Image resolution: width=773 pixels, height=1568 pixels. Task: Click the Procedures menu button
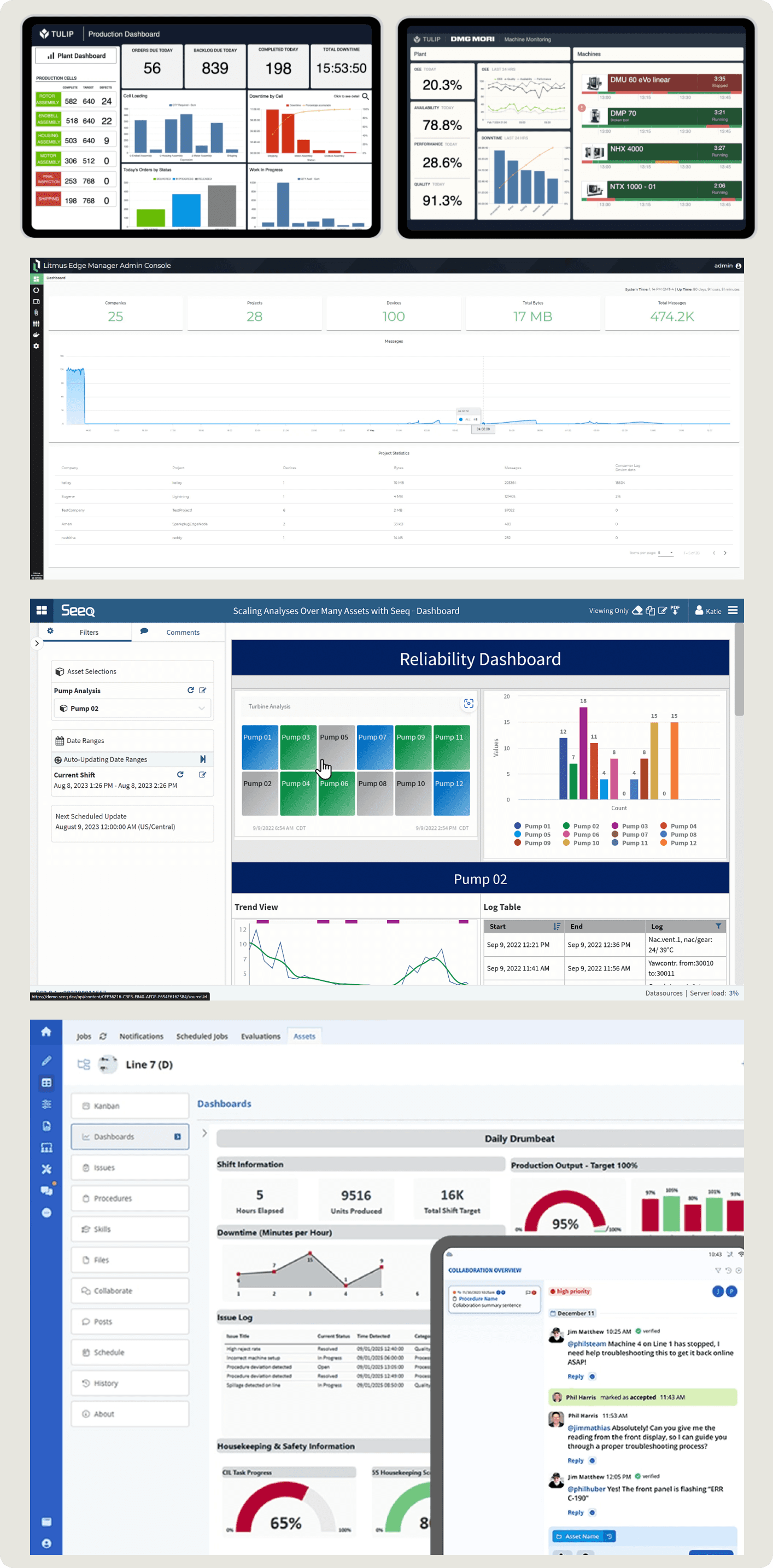(x=130, y=1198)
